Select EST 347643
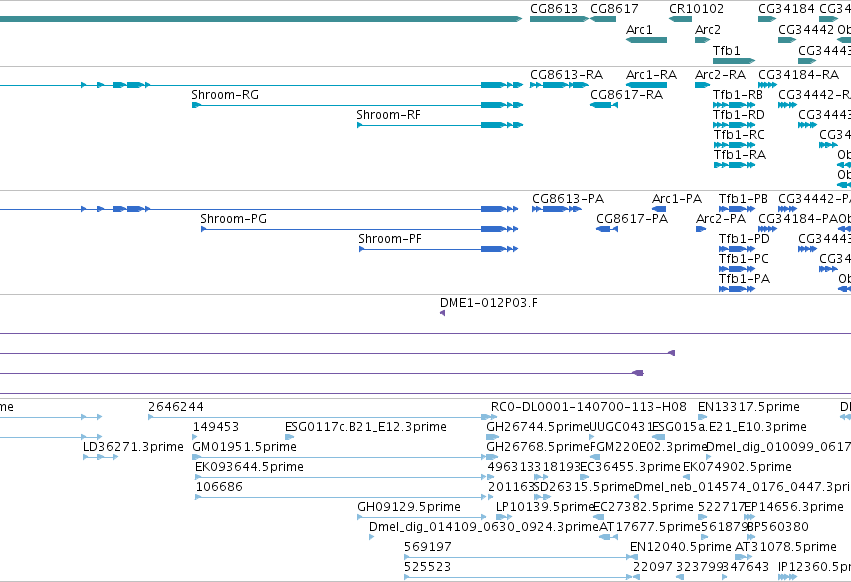851x582 pixels. 725,577
